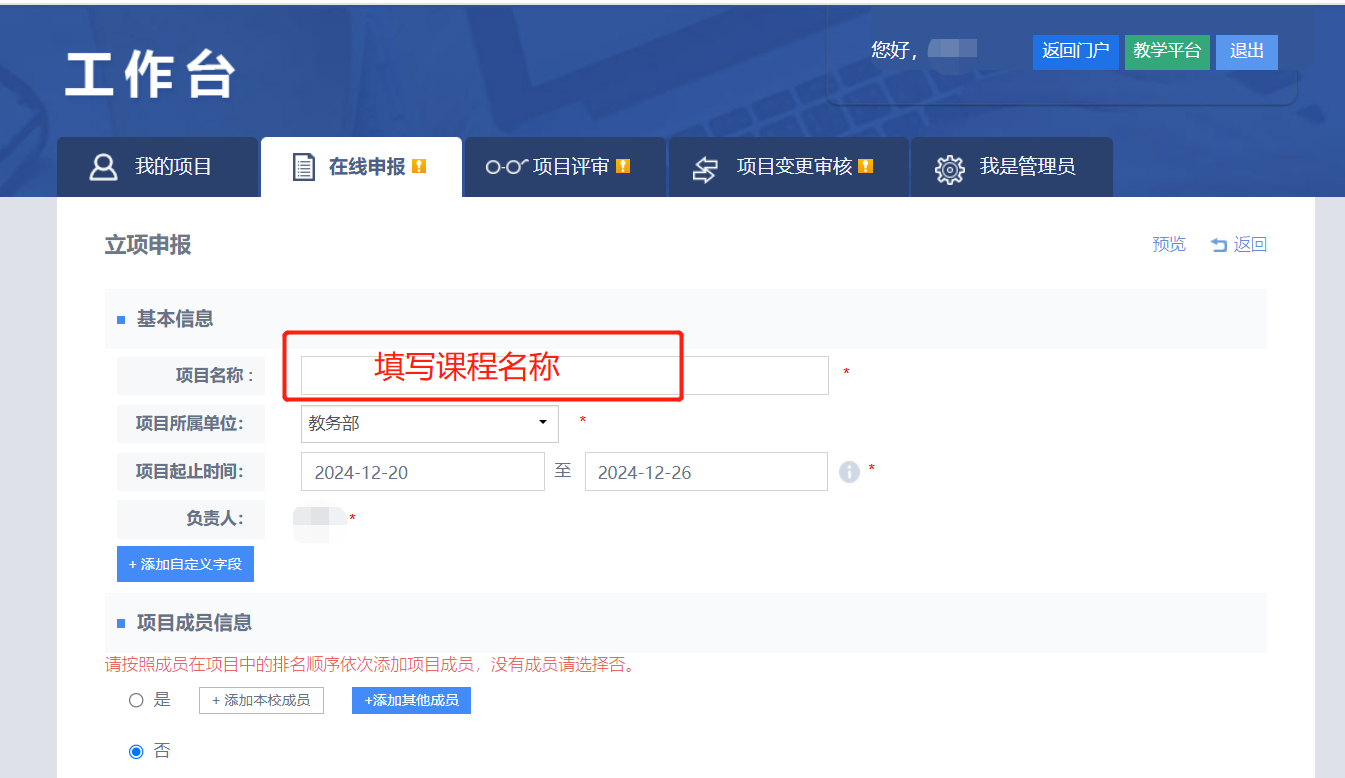This screenshot has height=778, width=1345.
Task: Click the 添加自定义字段 button
Action: [185, 564]
